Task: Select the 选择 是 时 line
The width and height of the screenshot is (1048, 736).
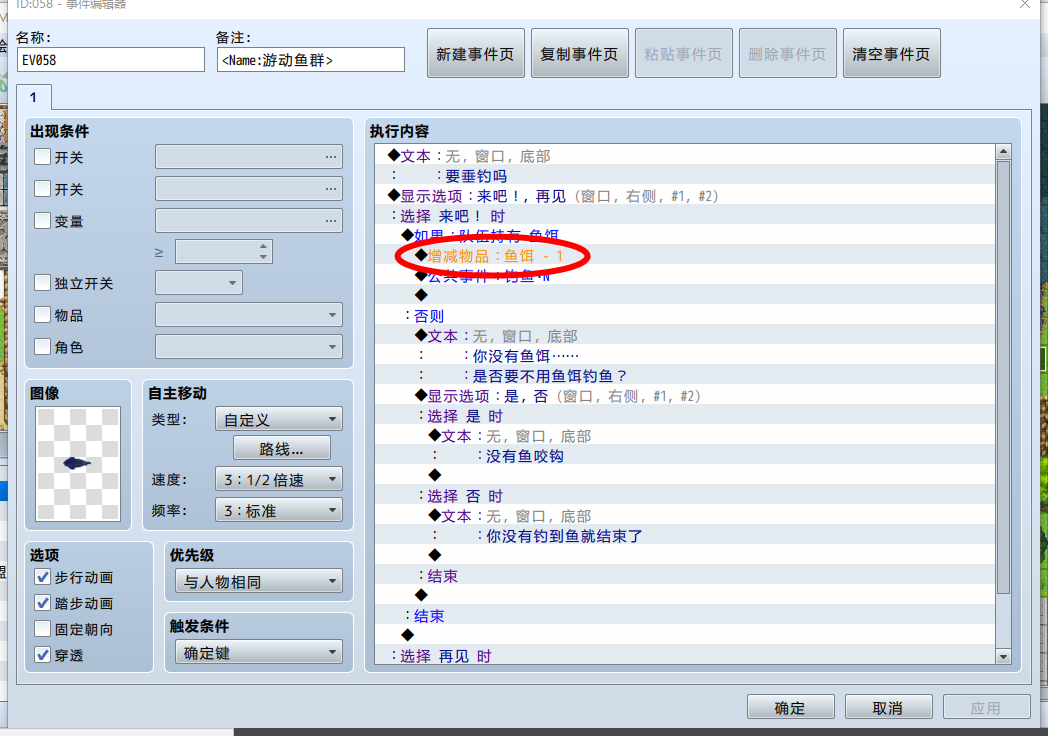Action: (x=685, y=416)
